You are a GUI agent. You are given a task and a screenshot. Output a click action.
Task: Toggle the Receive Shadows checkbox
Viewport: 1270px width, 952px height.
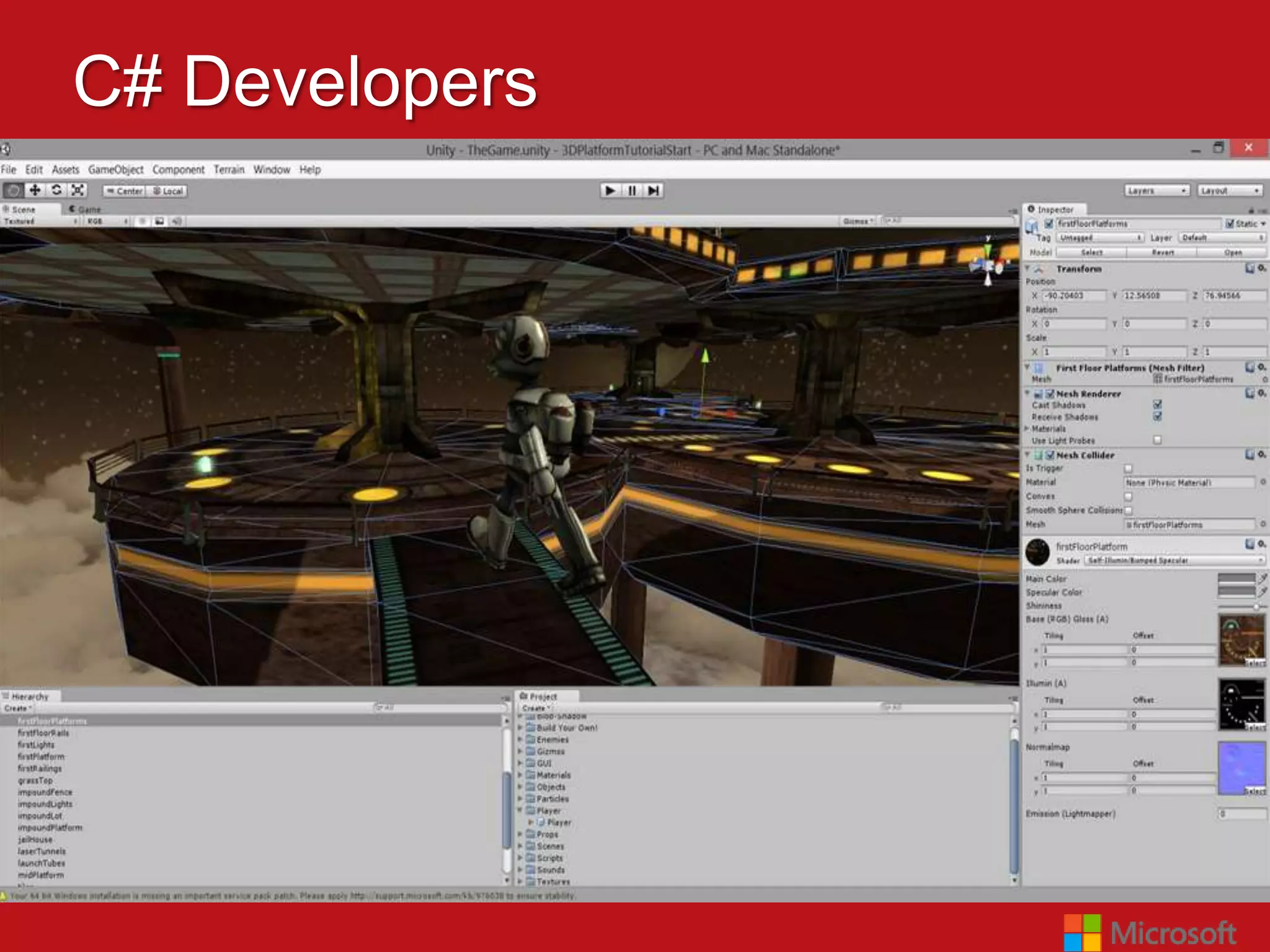point(1157,416)
